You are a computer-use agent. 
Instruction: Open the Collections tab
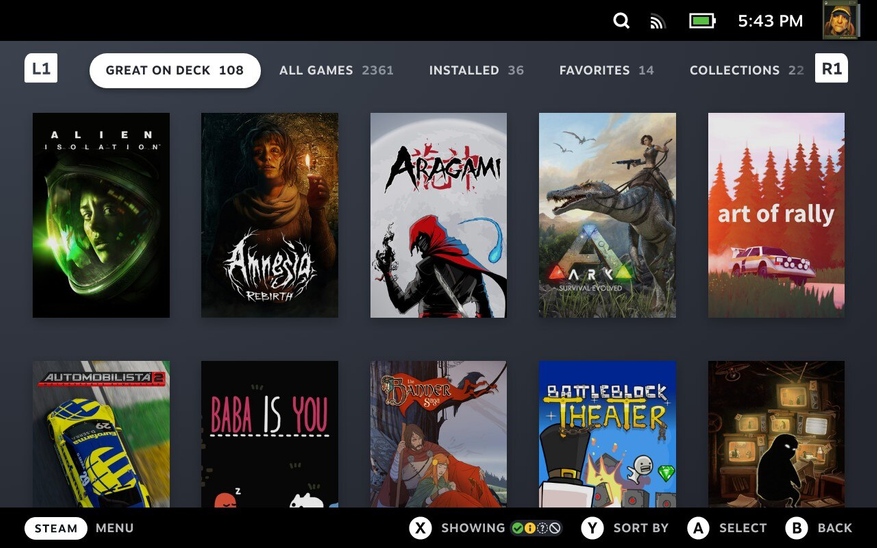(746, 70)
